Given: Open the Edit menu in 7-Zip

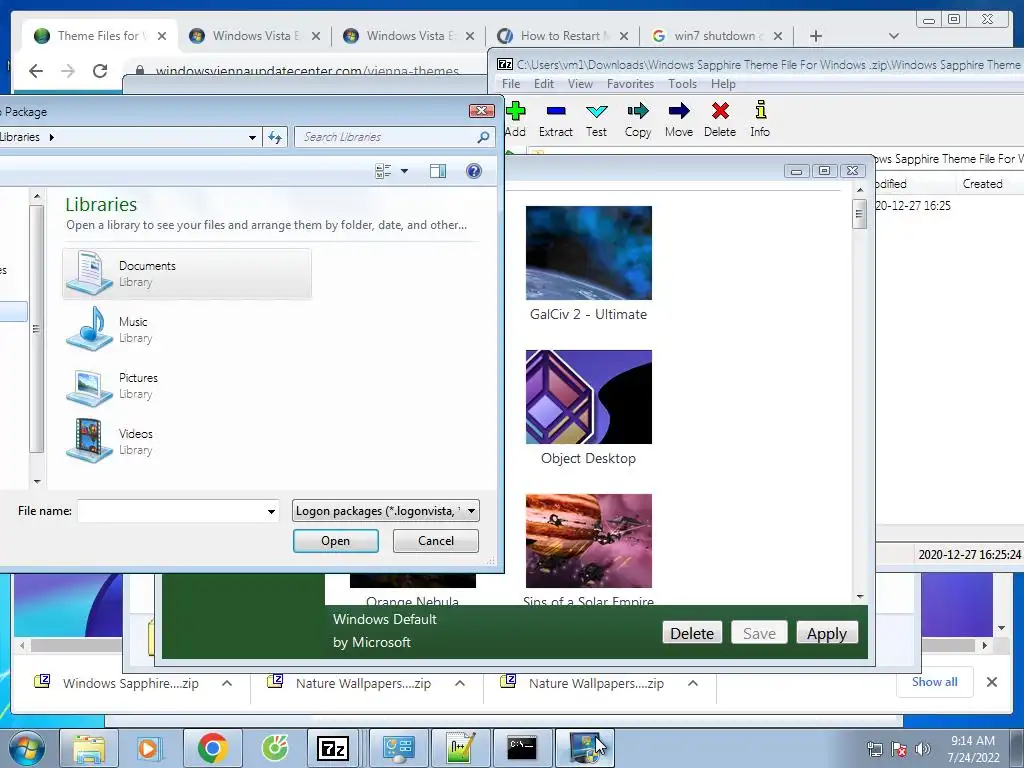Looking at the screenshot, I should click(x=543, y=84).
